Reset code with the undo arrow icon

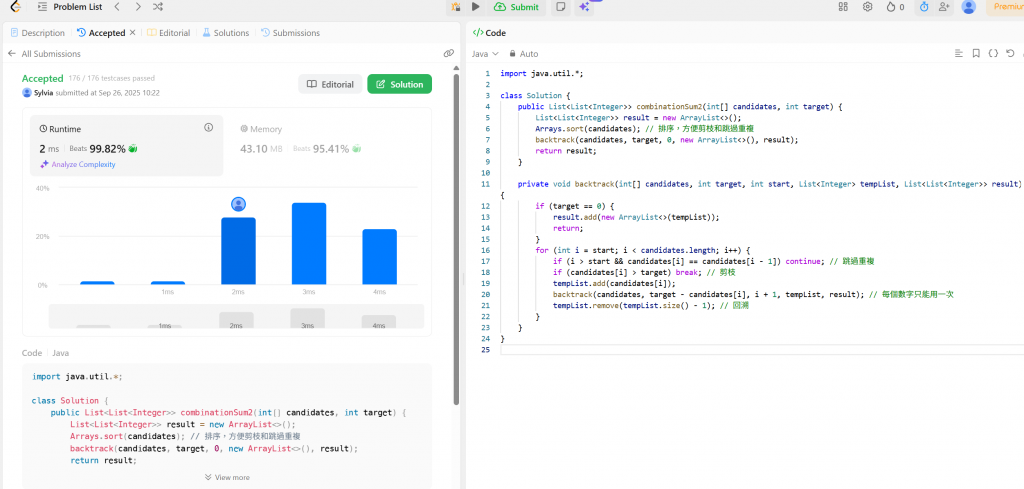coord(1010,54)
